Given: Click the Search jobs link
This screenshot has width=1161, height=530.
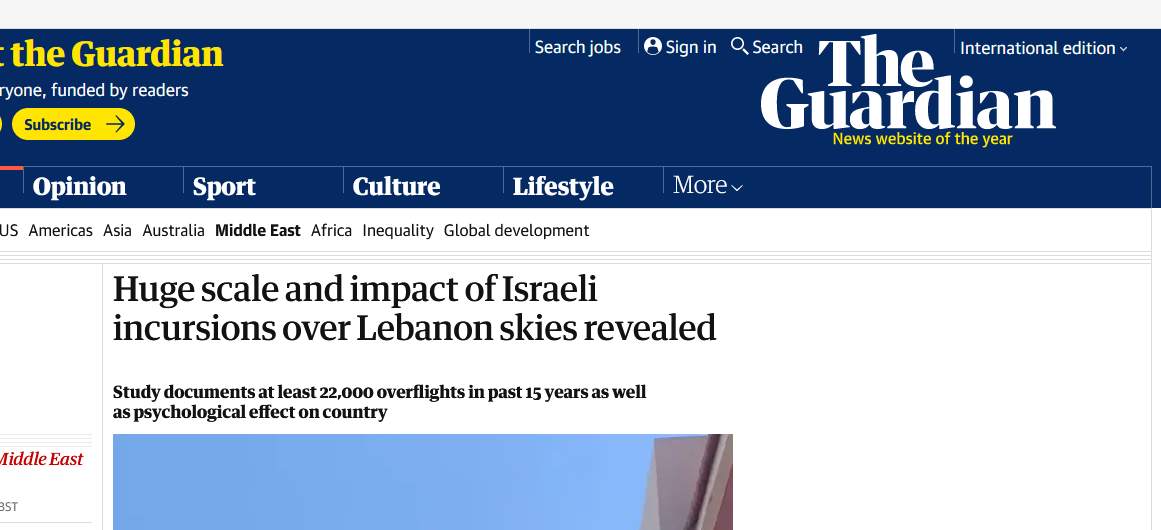Looking at the screenshot, I should 578,47.
